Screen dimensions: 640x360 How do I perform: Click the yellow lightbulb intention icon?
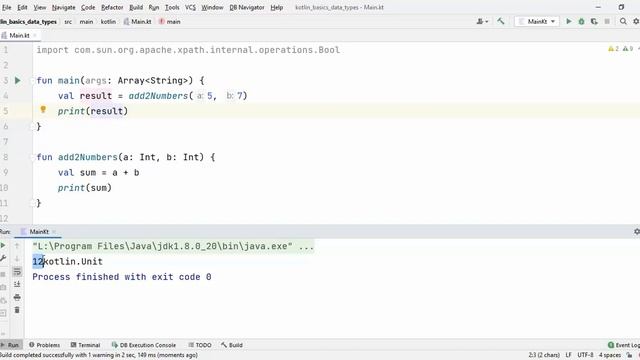pyautogui.click(x=43, y=109)
